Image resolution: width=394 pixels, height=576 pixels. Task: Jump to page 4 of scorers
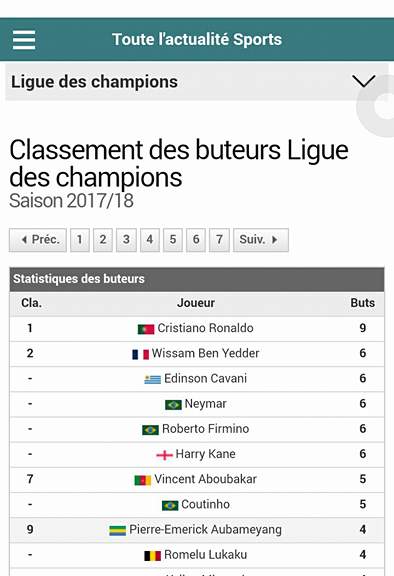[x=149, y=240]
